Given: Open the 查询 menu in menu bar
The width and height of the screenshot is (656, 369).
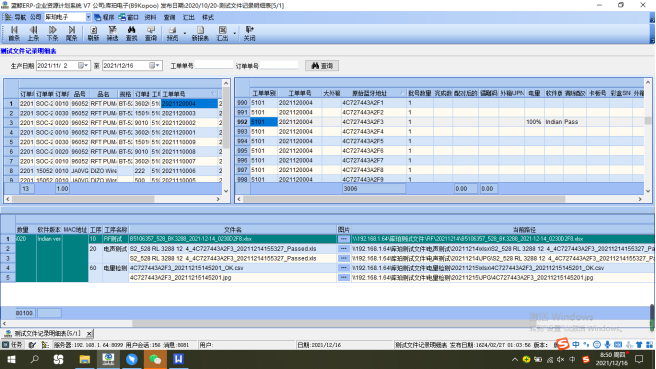Looking at the screenshot, I should pyautogui.click(x=169, y=17).
